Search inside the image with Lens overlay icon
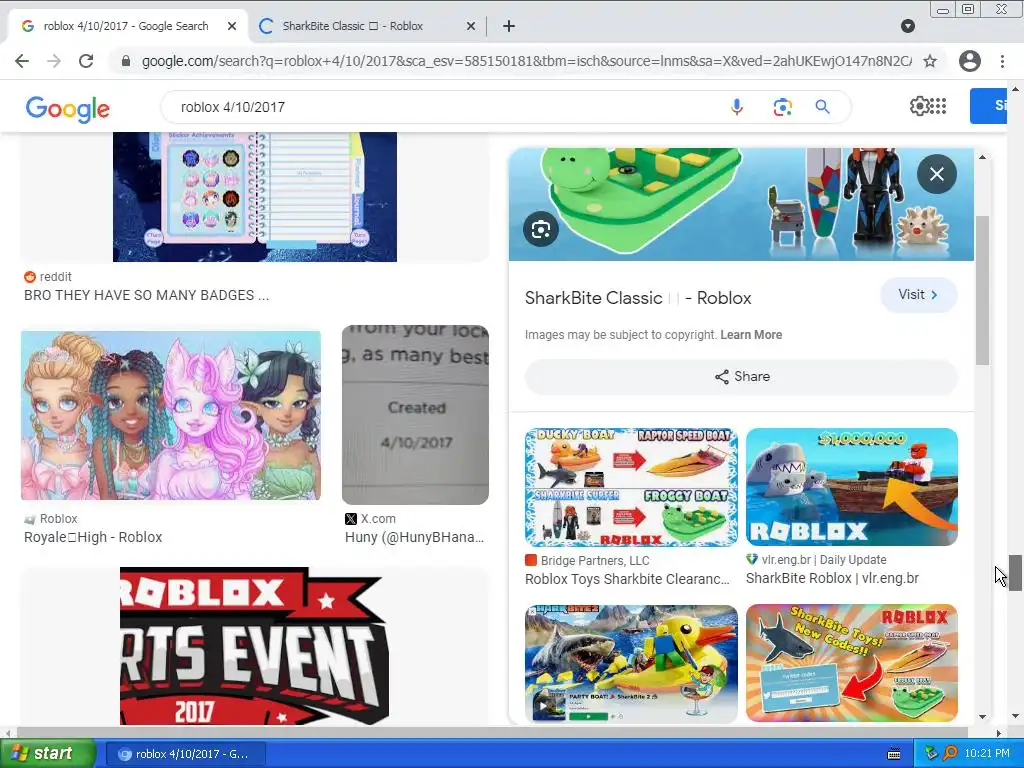 click(x=541, y=229)
